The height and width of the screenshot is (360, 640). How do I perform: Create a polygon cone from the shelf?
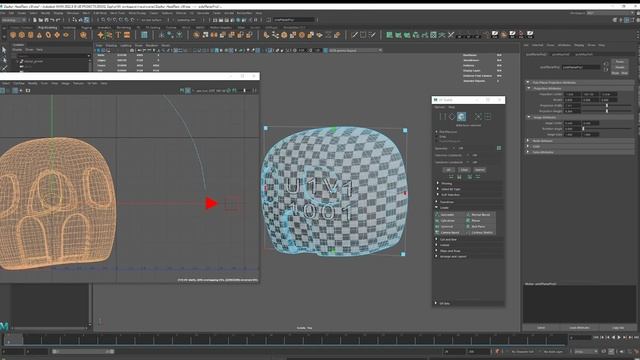click(x=40, y=35)
